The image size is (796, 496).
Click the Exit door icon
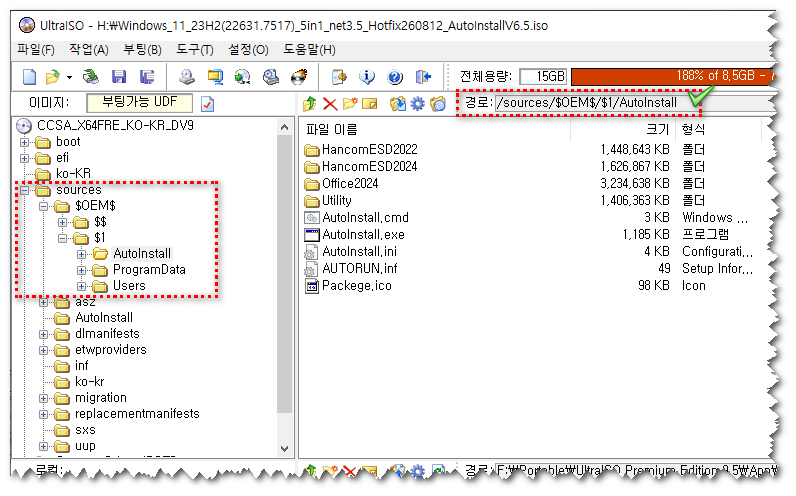[423, 77]
